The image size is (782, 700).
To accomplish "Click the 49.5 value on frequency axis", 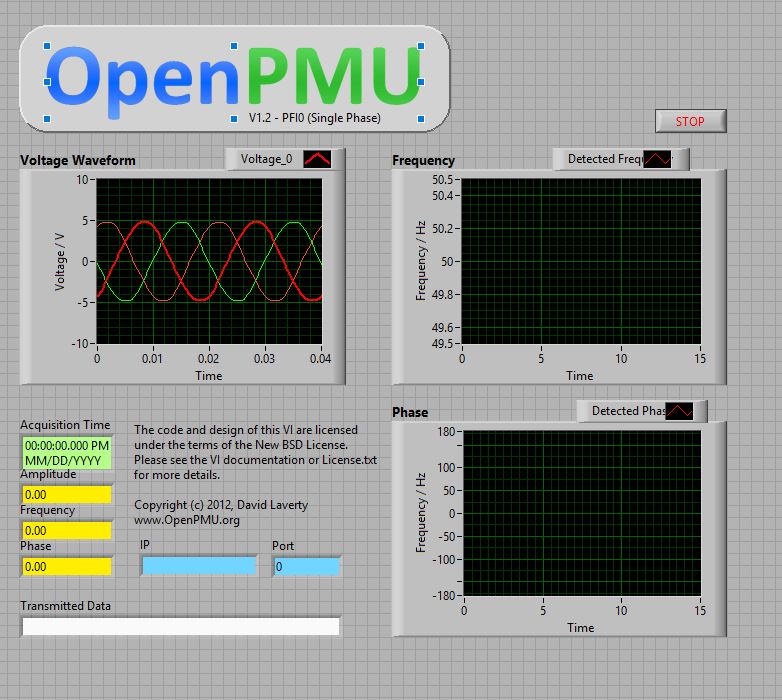I will point(443,344).
